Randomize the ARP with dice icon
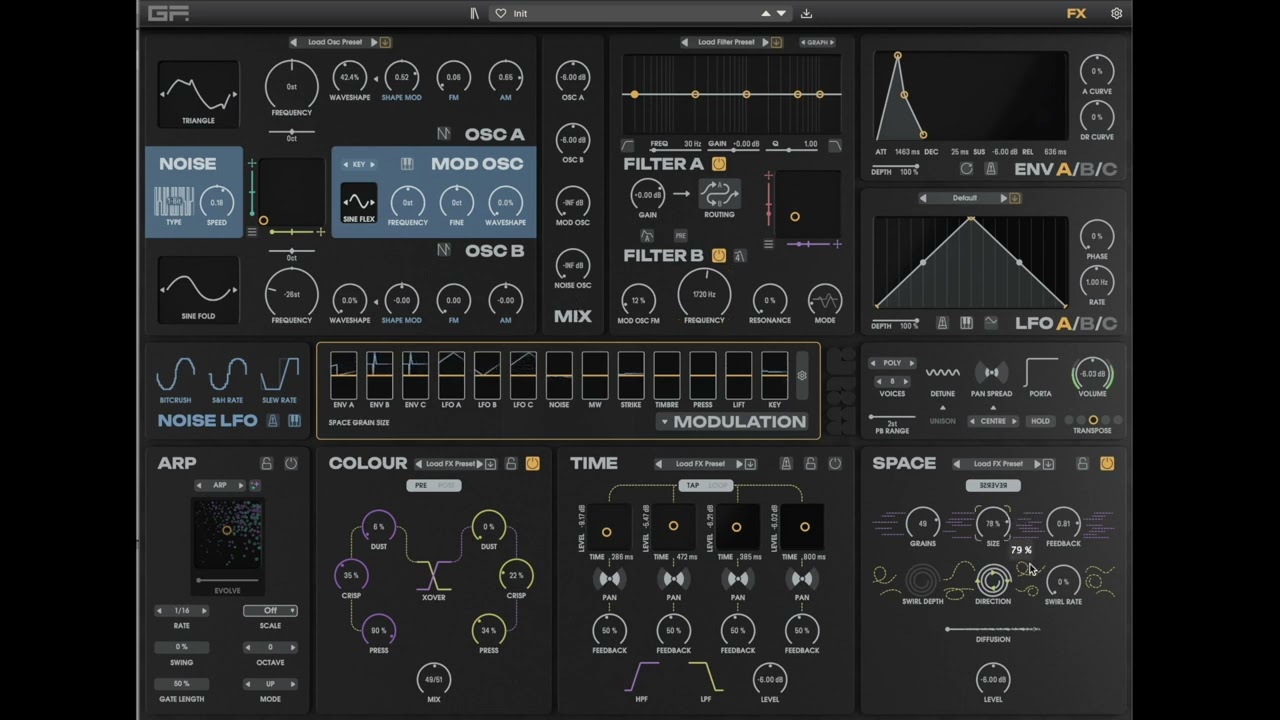The image size is (1280, 720). [255, 486]
